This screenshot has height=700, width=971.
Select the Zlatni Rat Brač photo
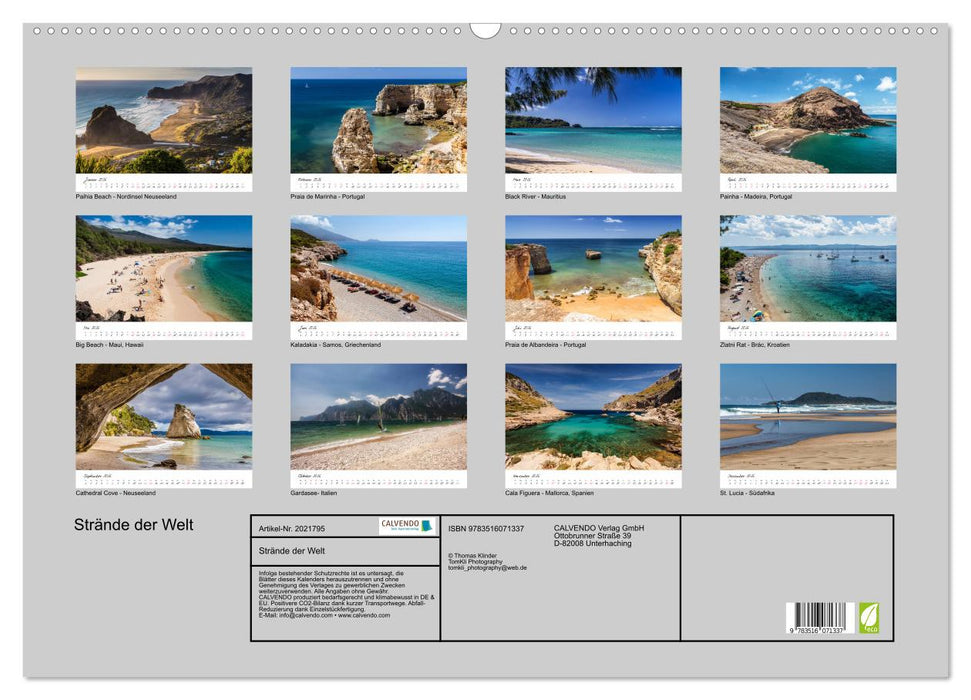tap(808, 269)
